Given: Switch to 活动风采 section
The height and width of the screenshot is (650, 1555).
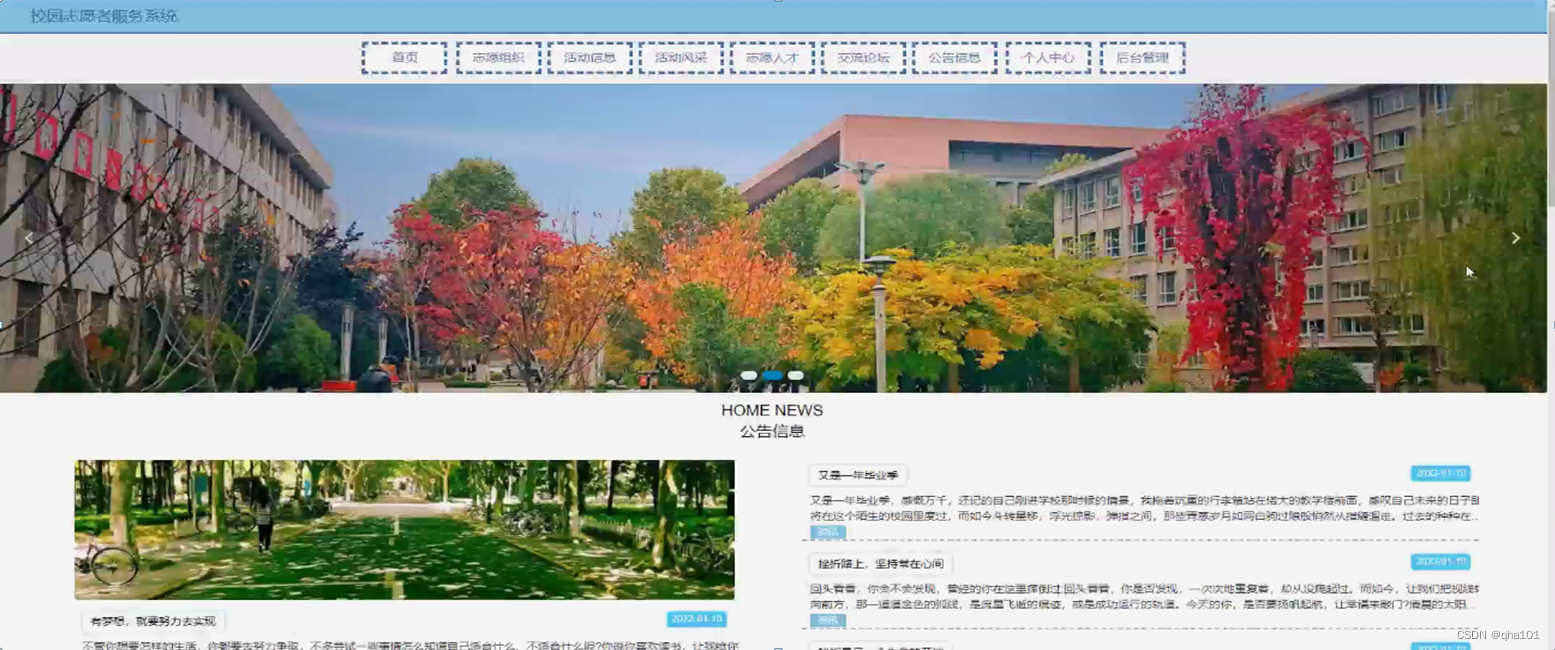Looking at the screenshot, I should (x=681, y=58).
